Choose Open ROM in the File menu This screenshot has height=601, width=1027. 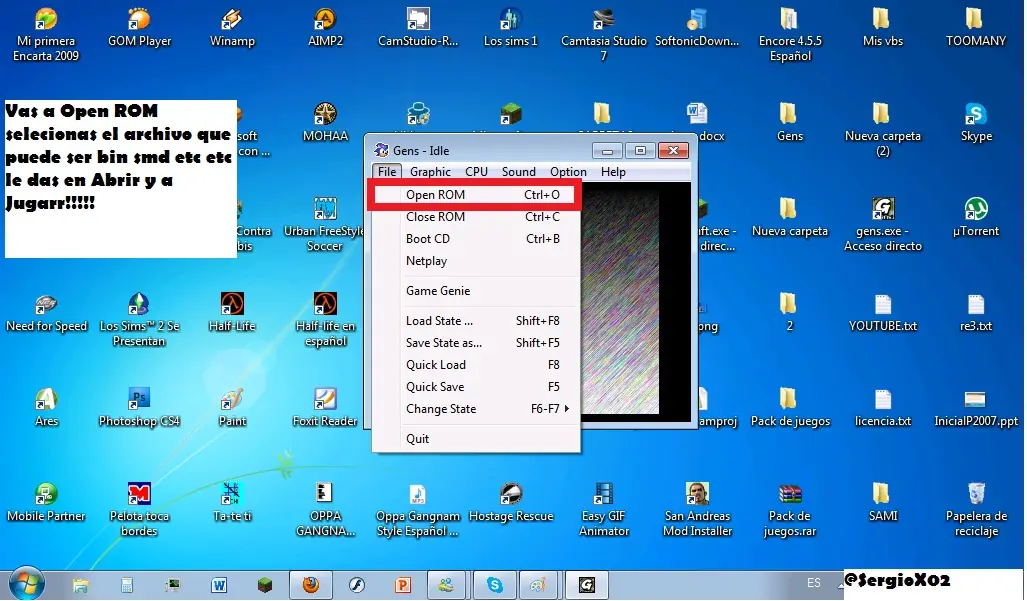[476, 194]
